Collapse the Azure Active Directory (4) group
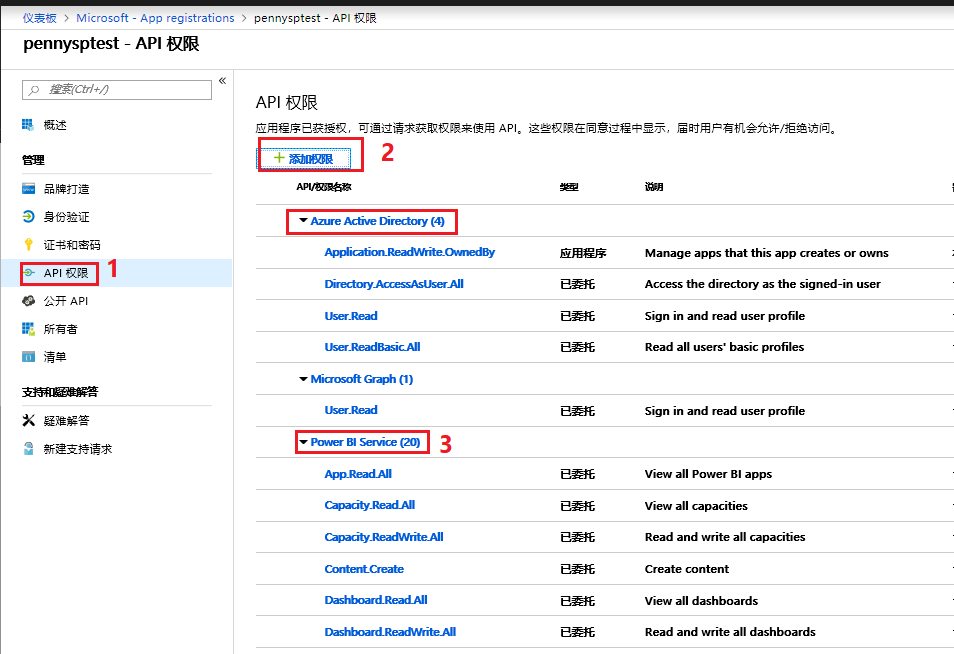Viewport: 954px width, 654px height. click(304, 221)
